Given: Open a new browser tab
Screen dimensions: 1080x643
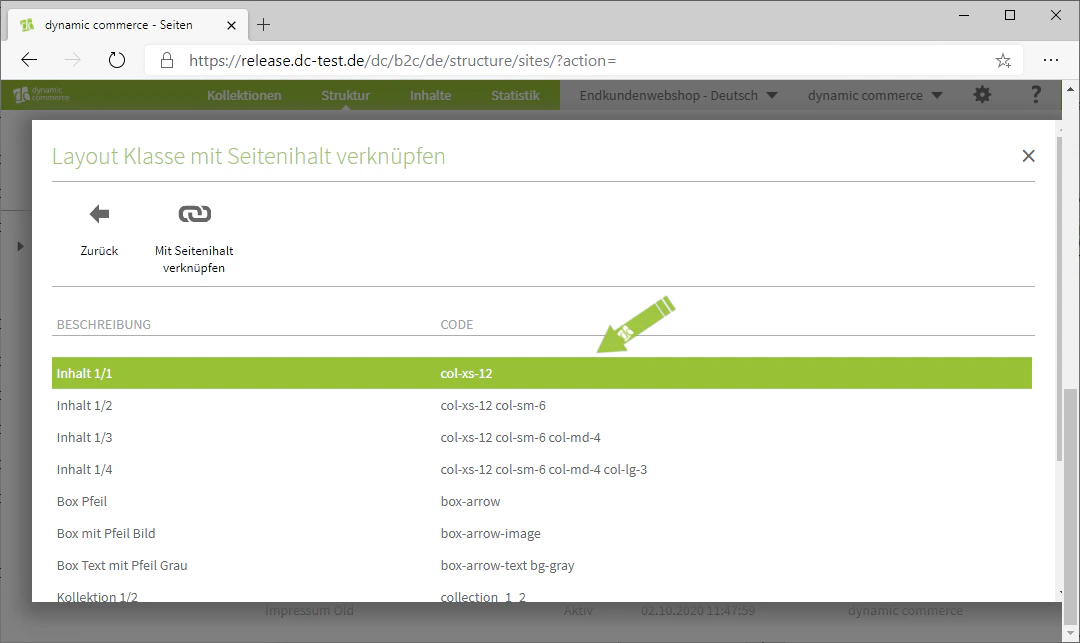Looking at the screenshot, I should [x=263, y=25].
